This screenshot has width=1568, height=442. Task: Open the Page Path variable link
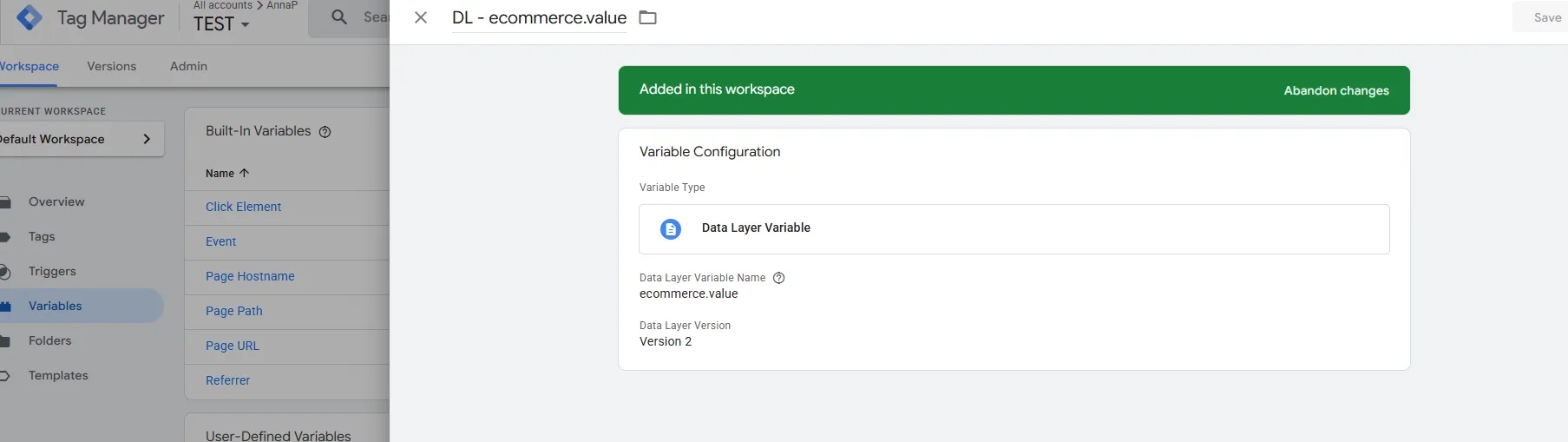click(x=233, y=311)
